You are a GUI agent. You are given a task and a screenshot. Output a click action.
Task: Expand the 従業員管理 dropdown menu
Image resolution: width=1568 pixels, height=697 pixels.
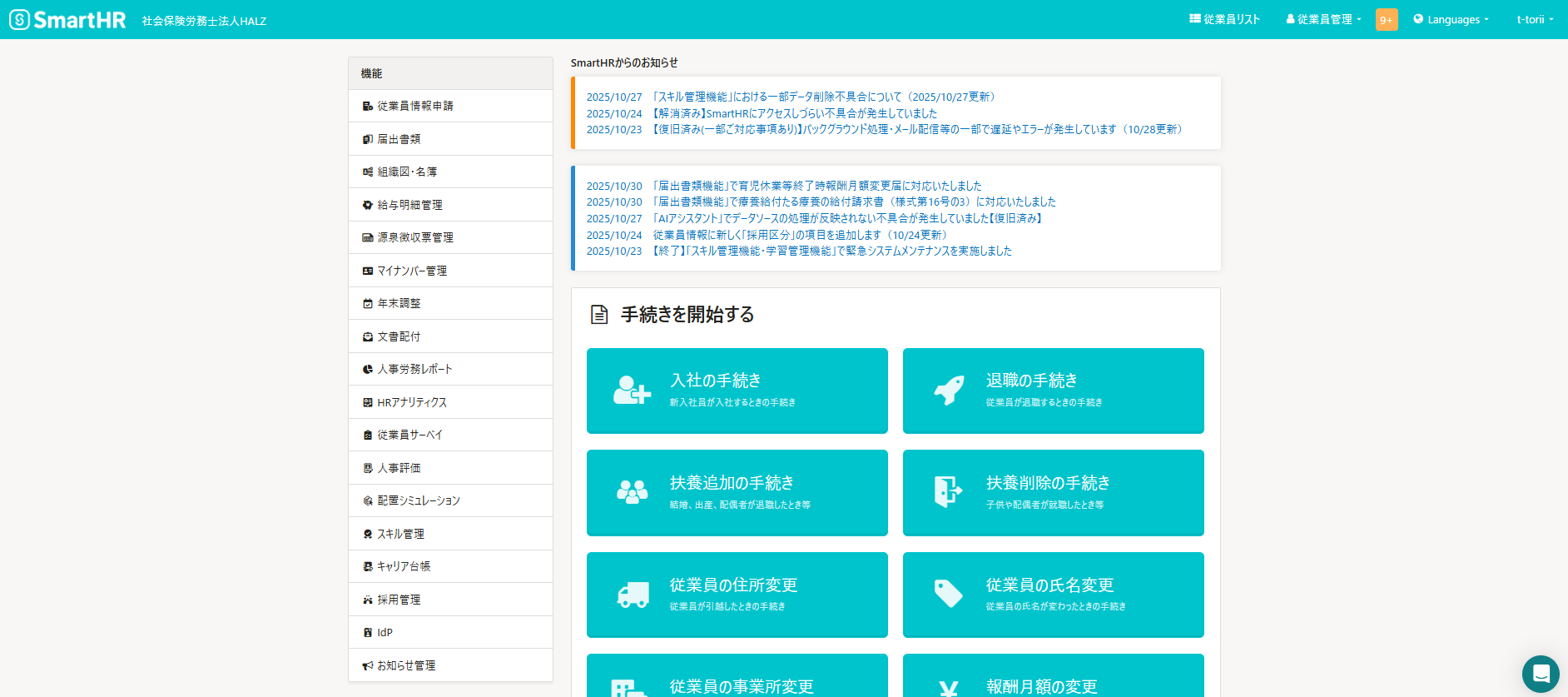(1323, 20)
